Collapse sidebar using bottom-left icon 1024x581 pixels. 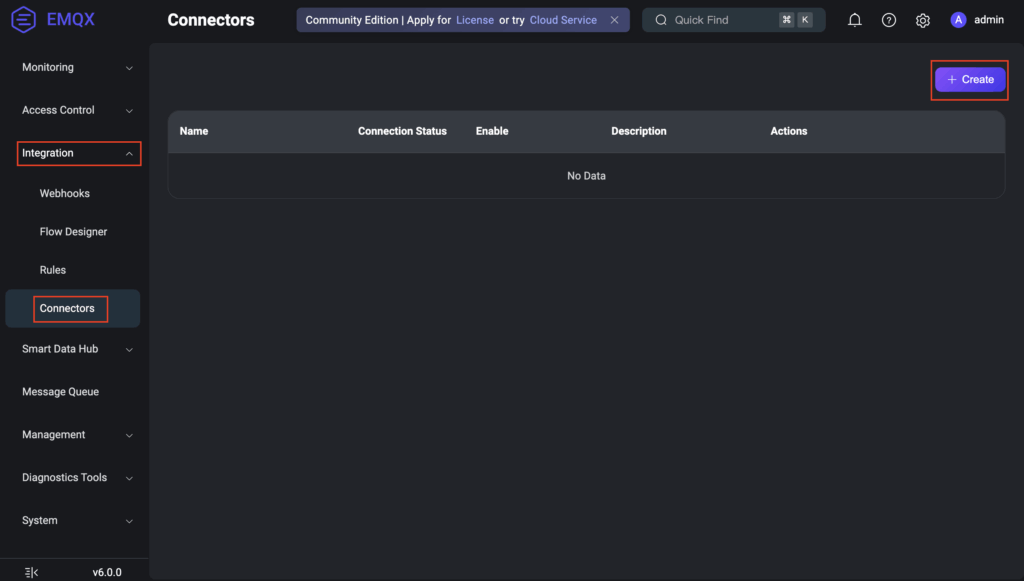pos(31,572)
